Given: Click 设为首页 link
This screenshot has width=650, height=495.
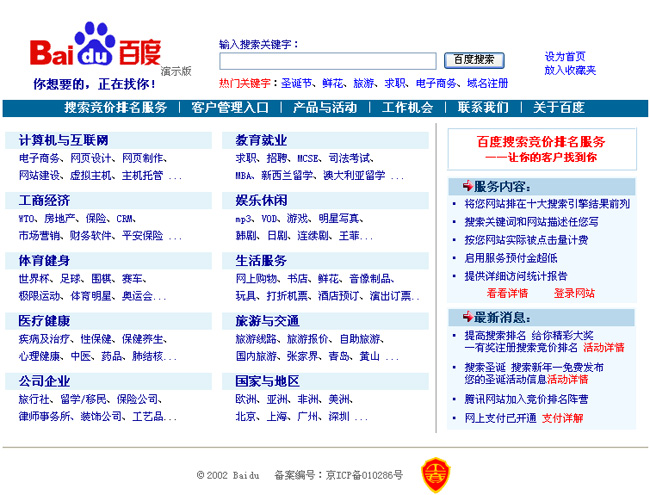Looking at the screenshot, I should (x=565, y=56).
